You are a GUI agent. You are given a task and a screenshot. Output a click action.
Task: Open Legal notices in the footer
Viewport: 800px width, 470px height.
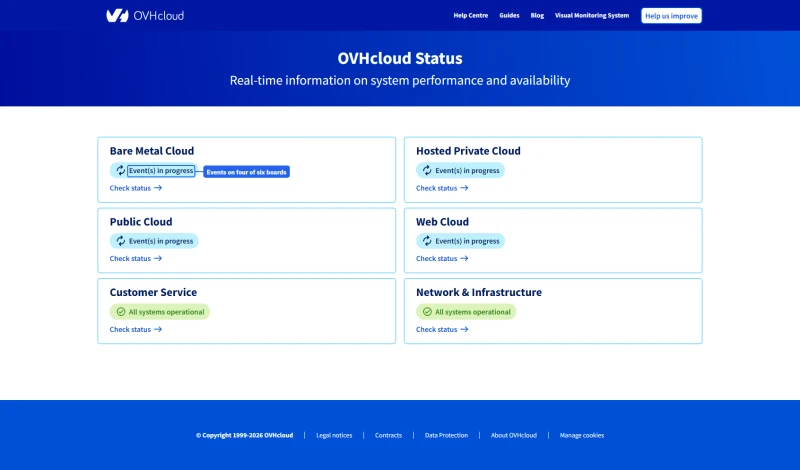click(x=334, y=435)
